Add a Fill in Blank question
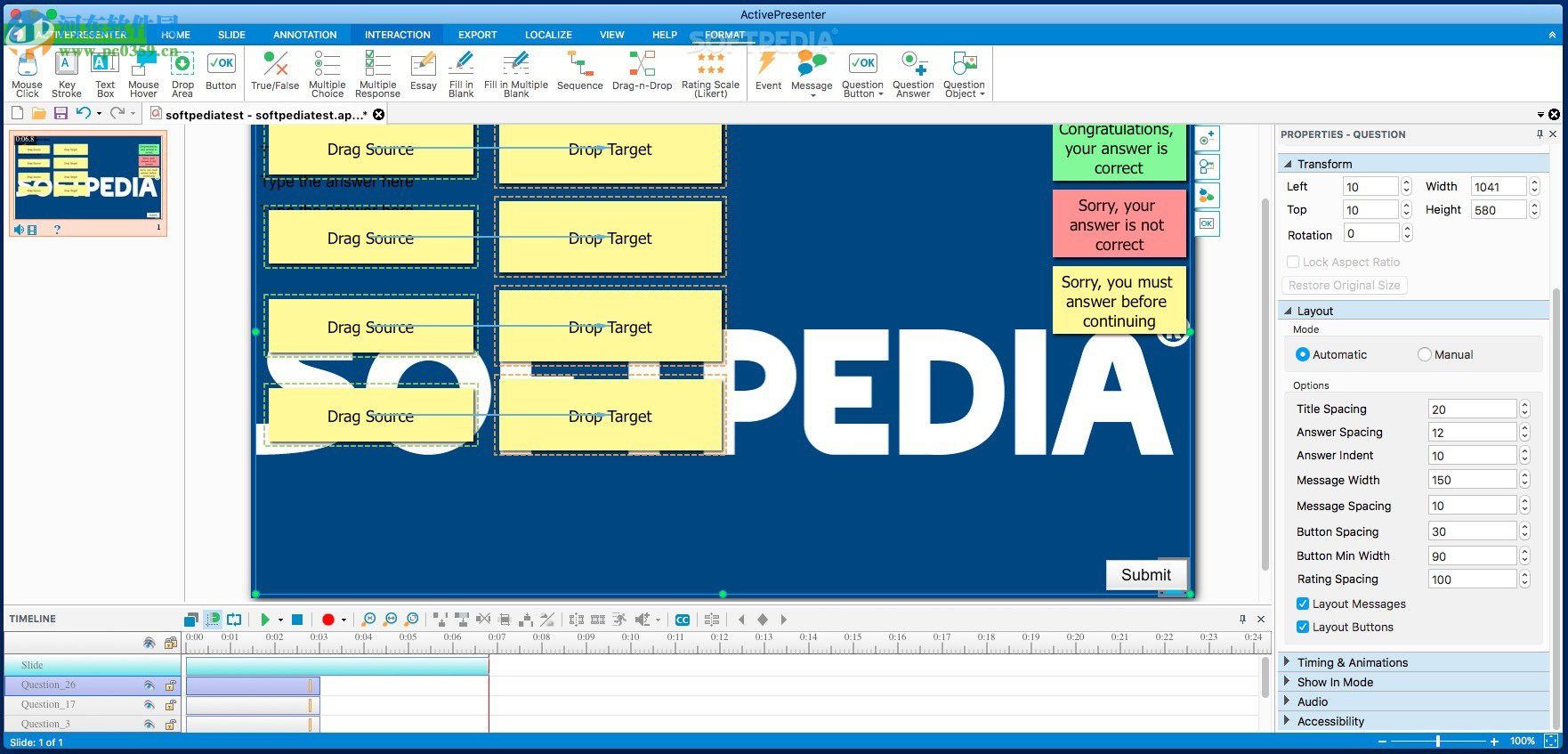 click(x=461, y=74)
